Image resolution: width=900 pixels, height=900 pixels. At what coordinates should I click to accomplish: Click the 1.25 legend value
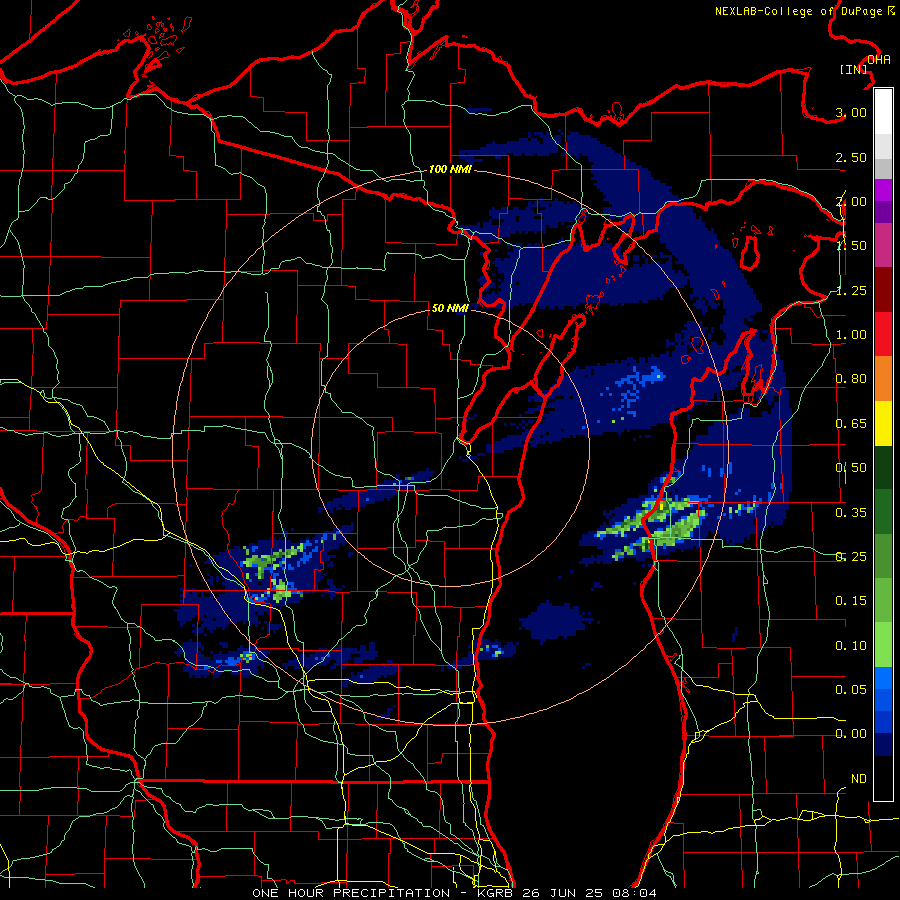(851, 290)
